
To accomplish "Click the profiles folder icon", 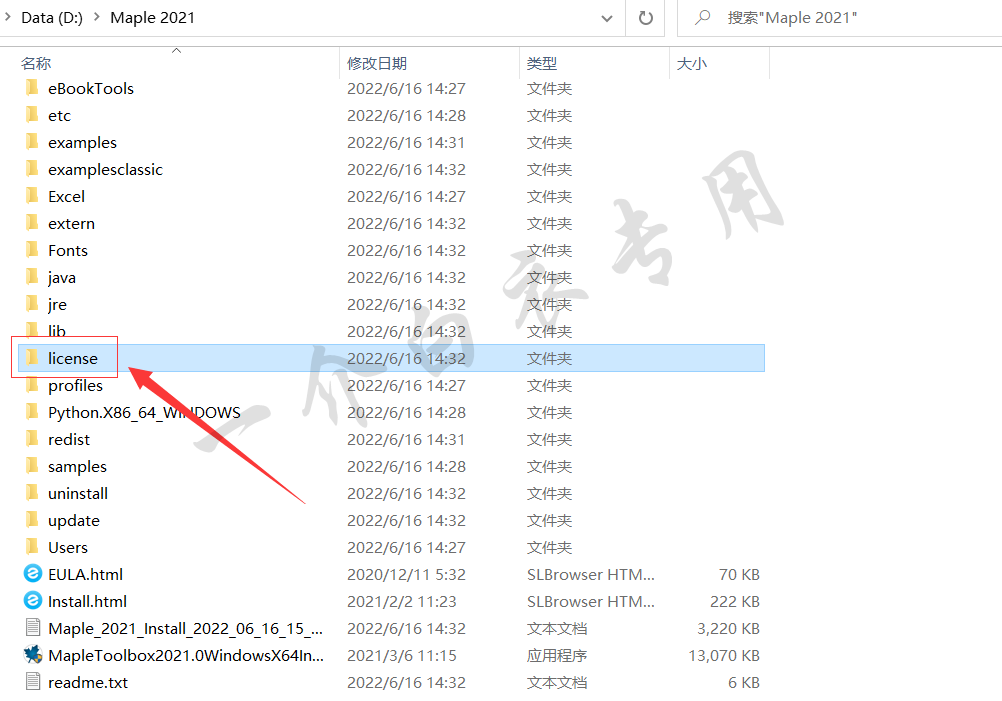I will coord(33,385).
